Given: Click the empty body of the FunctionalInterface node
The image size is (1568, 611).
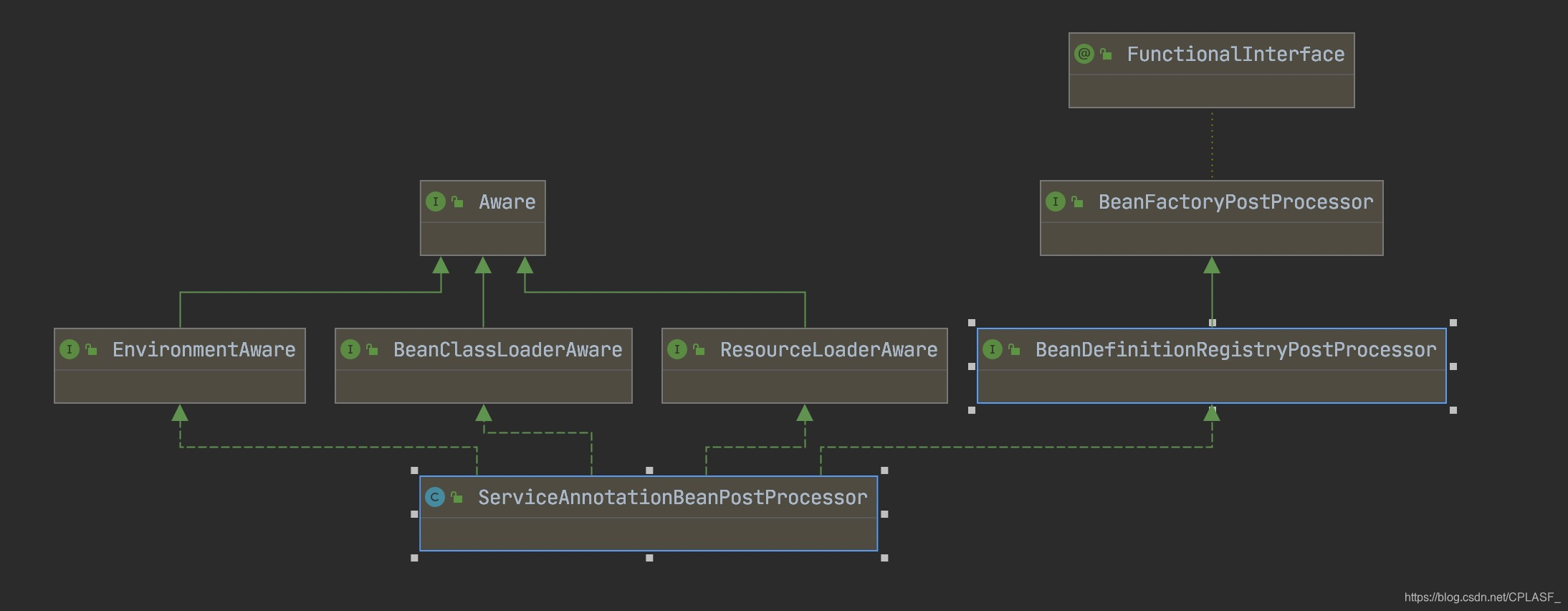Looking at the screenshot, I should (x=1212, y=91).
